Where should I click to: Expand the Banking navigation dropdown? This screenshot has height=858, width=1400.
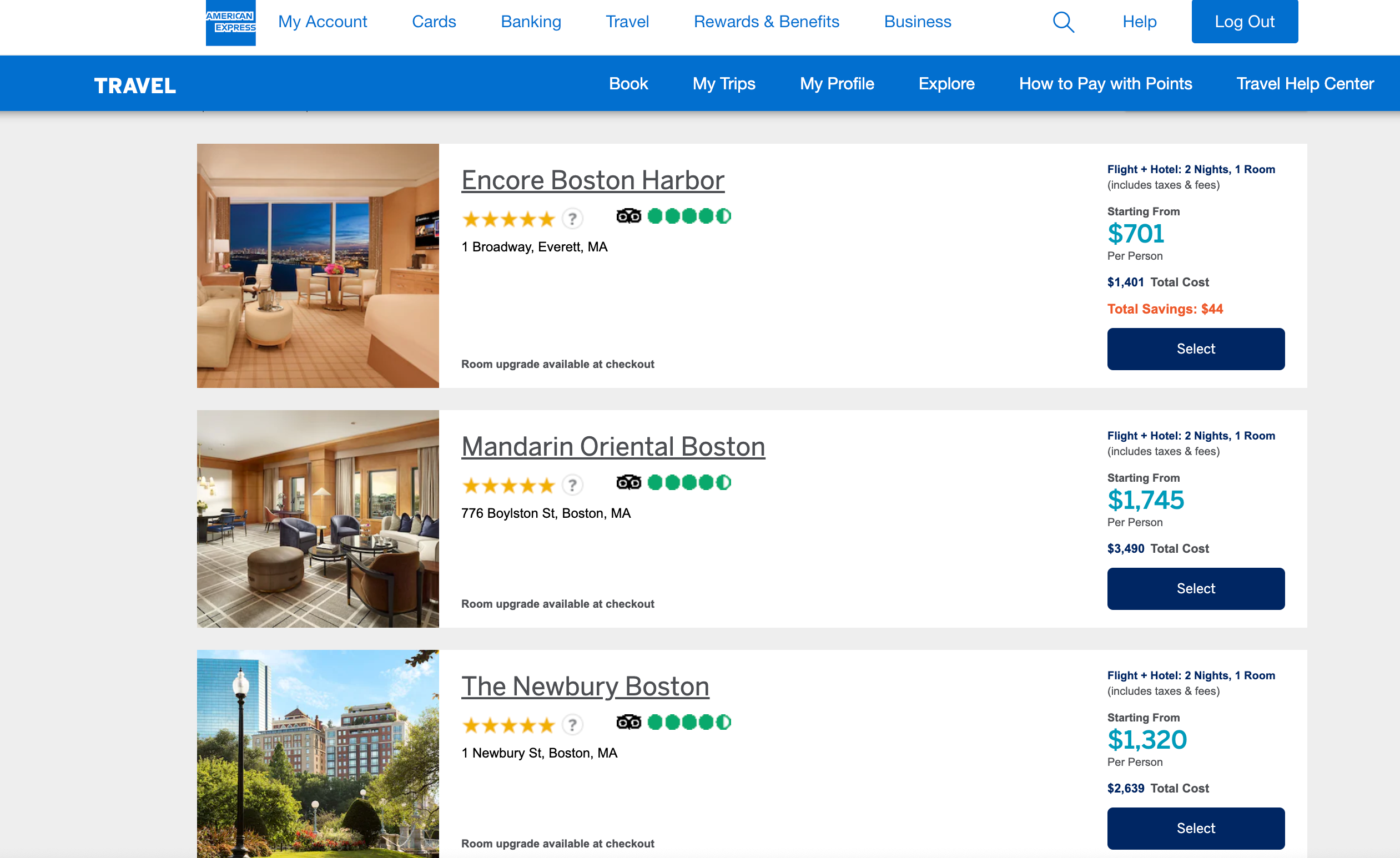[x=529, y=22]
